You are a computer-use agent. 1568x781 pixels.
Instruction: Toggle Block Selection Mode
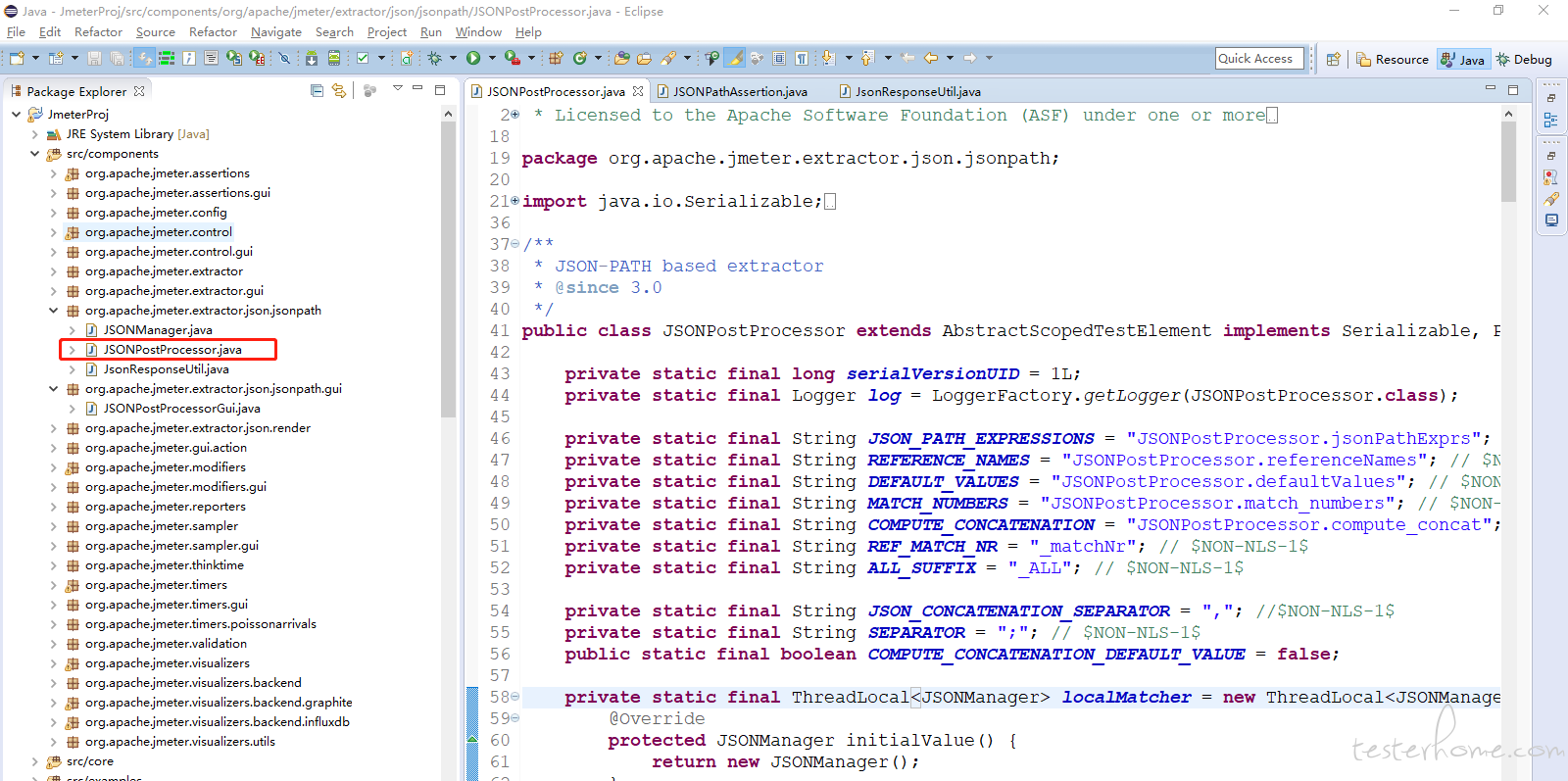(x=779, y=59)
